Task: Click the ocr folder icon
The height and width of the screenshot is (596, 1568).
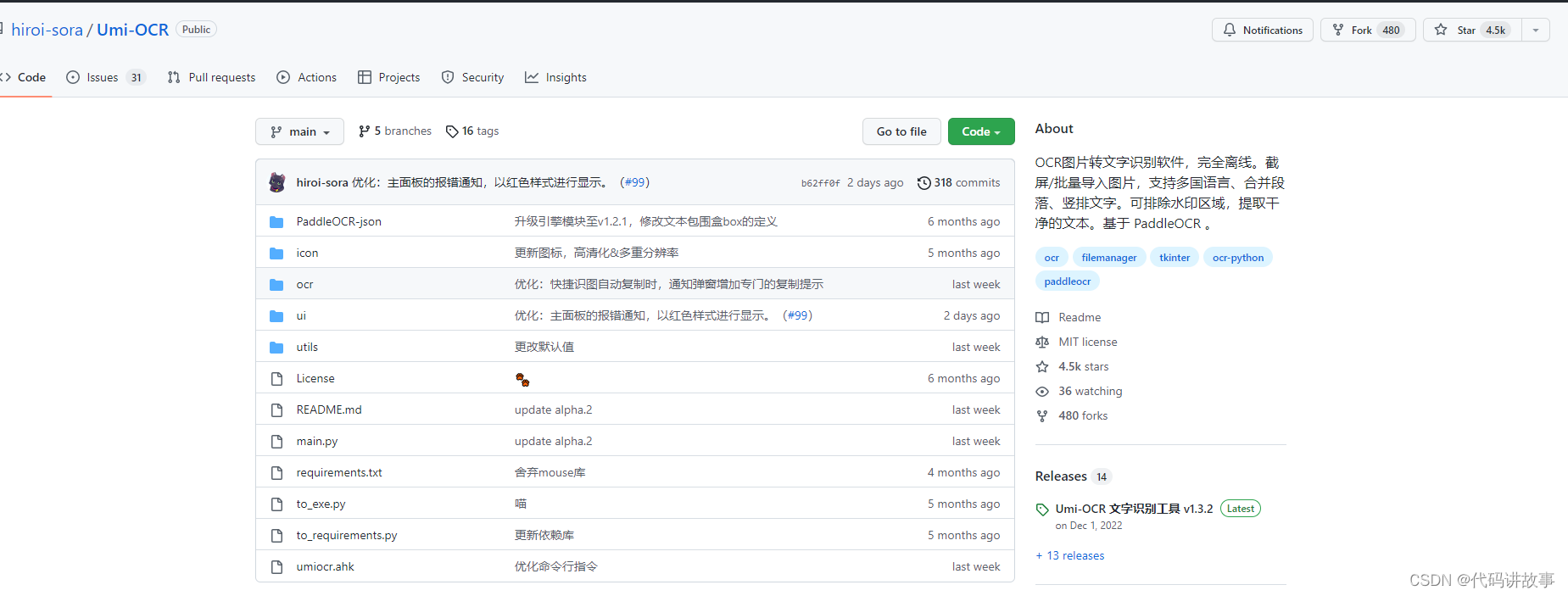Action: 276,285
